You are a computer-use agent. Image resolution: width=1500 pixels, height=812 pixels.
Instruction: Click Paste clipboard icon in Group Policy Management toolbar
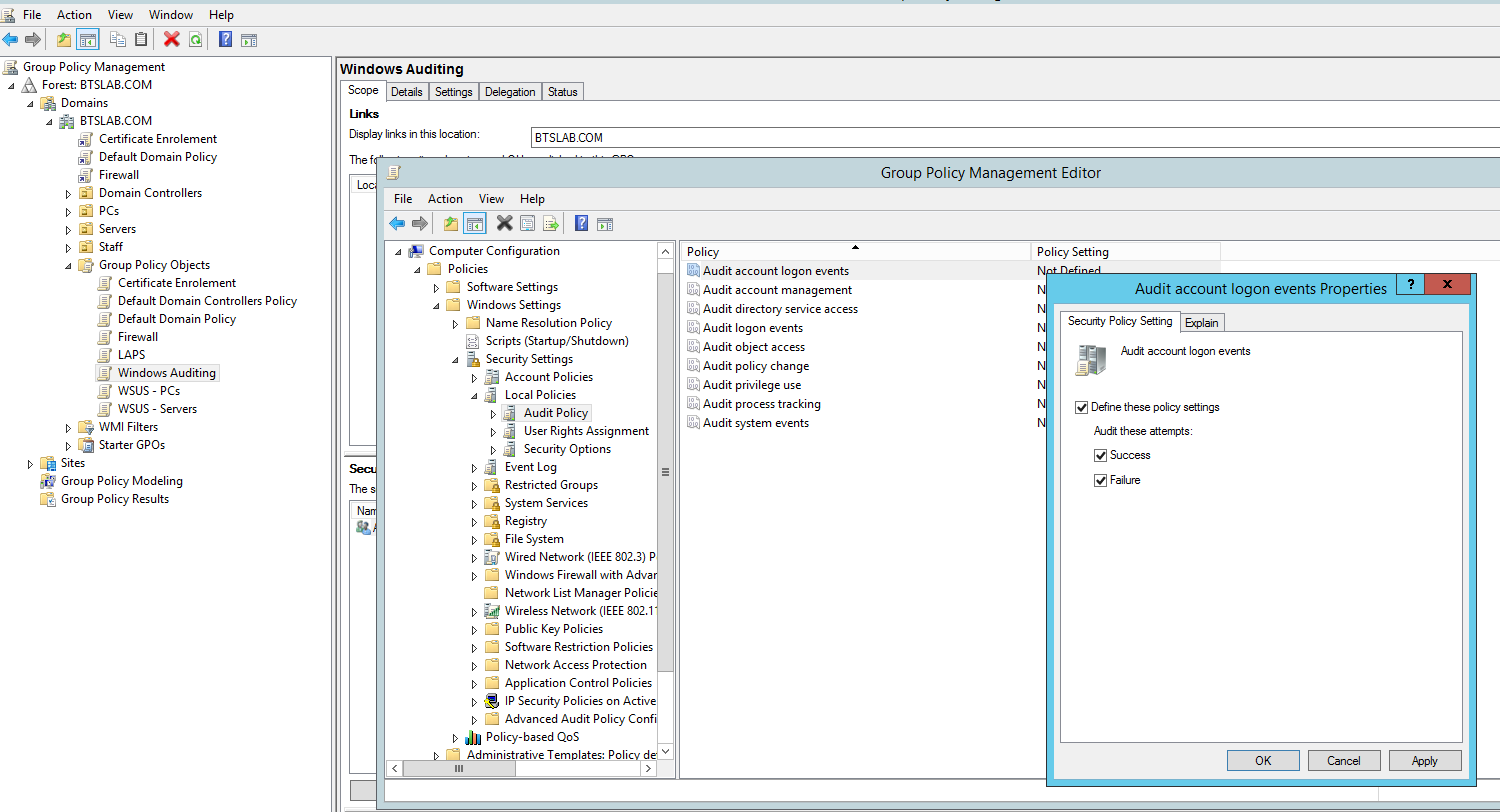tap(141, 39)
